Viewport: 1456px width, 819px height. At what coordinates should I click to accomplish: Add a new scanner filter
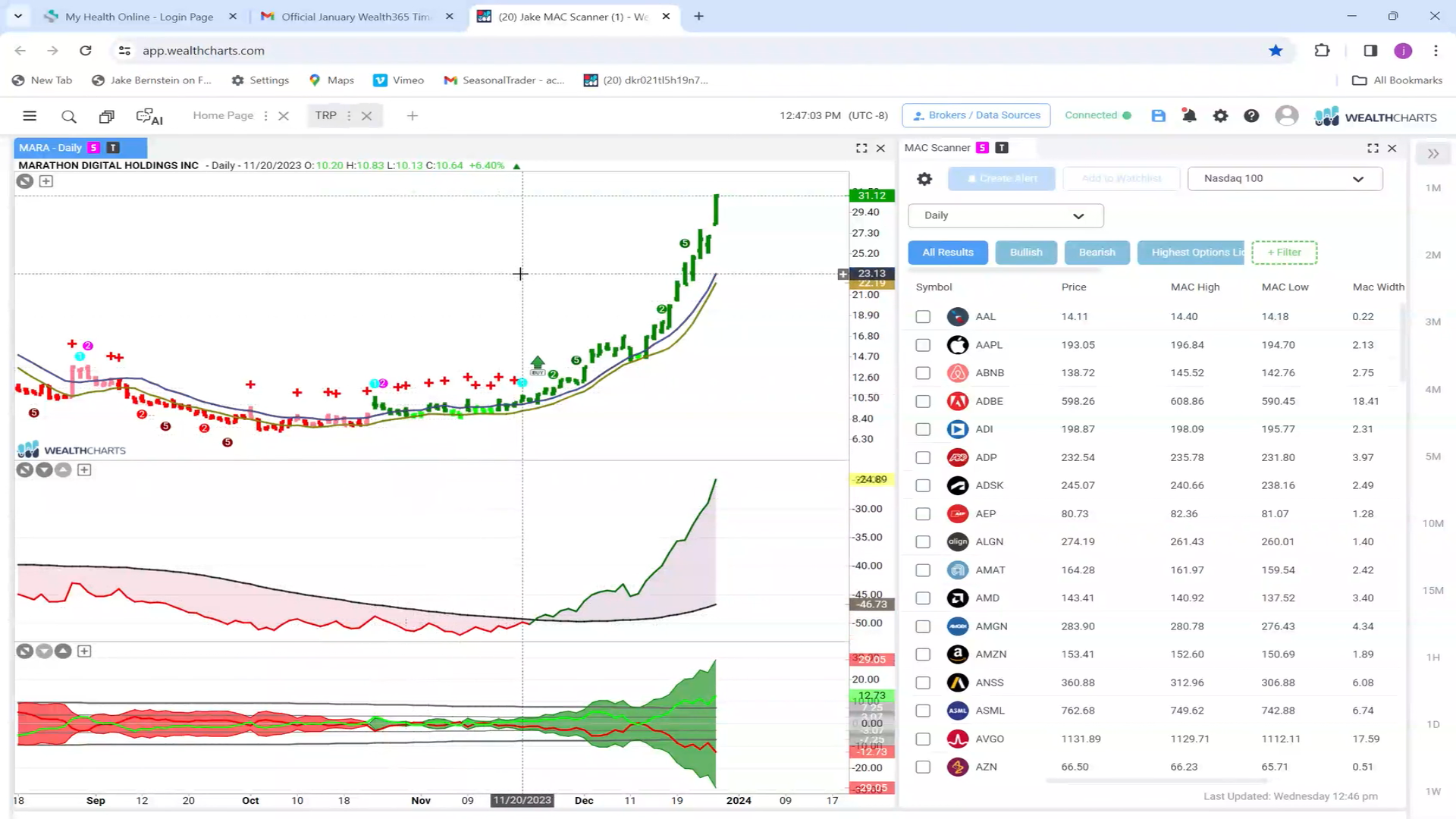1284,253
